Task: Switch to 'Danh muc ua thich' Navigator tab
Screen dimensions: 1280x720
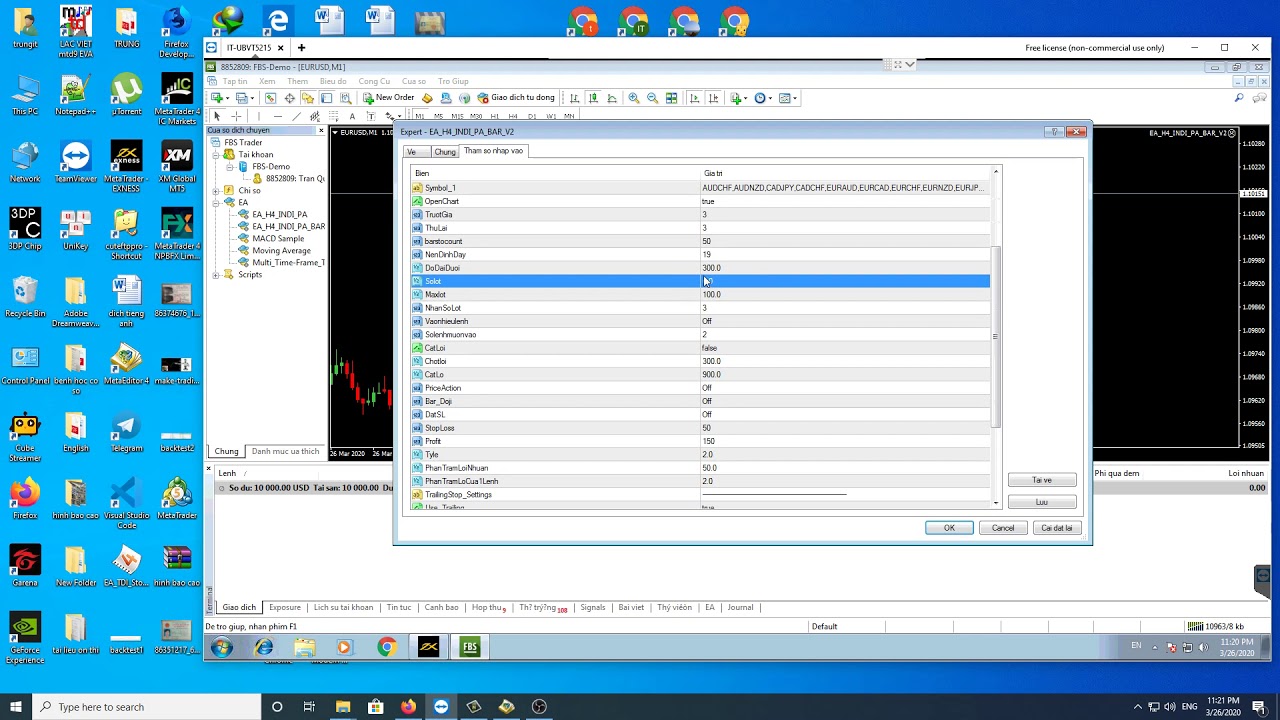Action: click(x=285, y=451)
